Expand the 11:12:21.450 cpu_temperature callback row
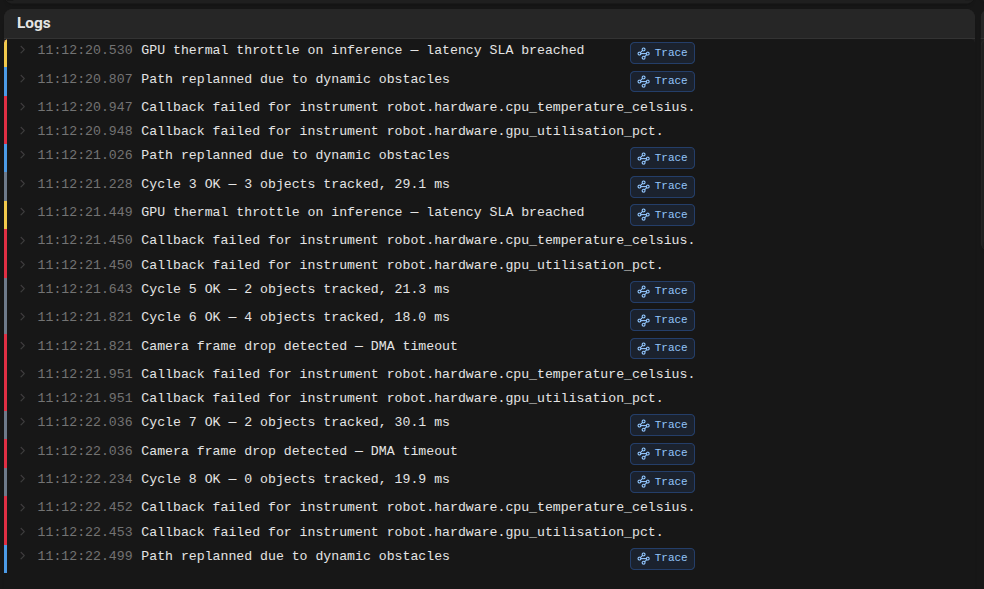 23,240
